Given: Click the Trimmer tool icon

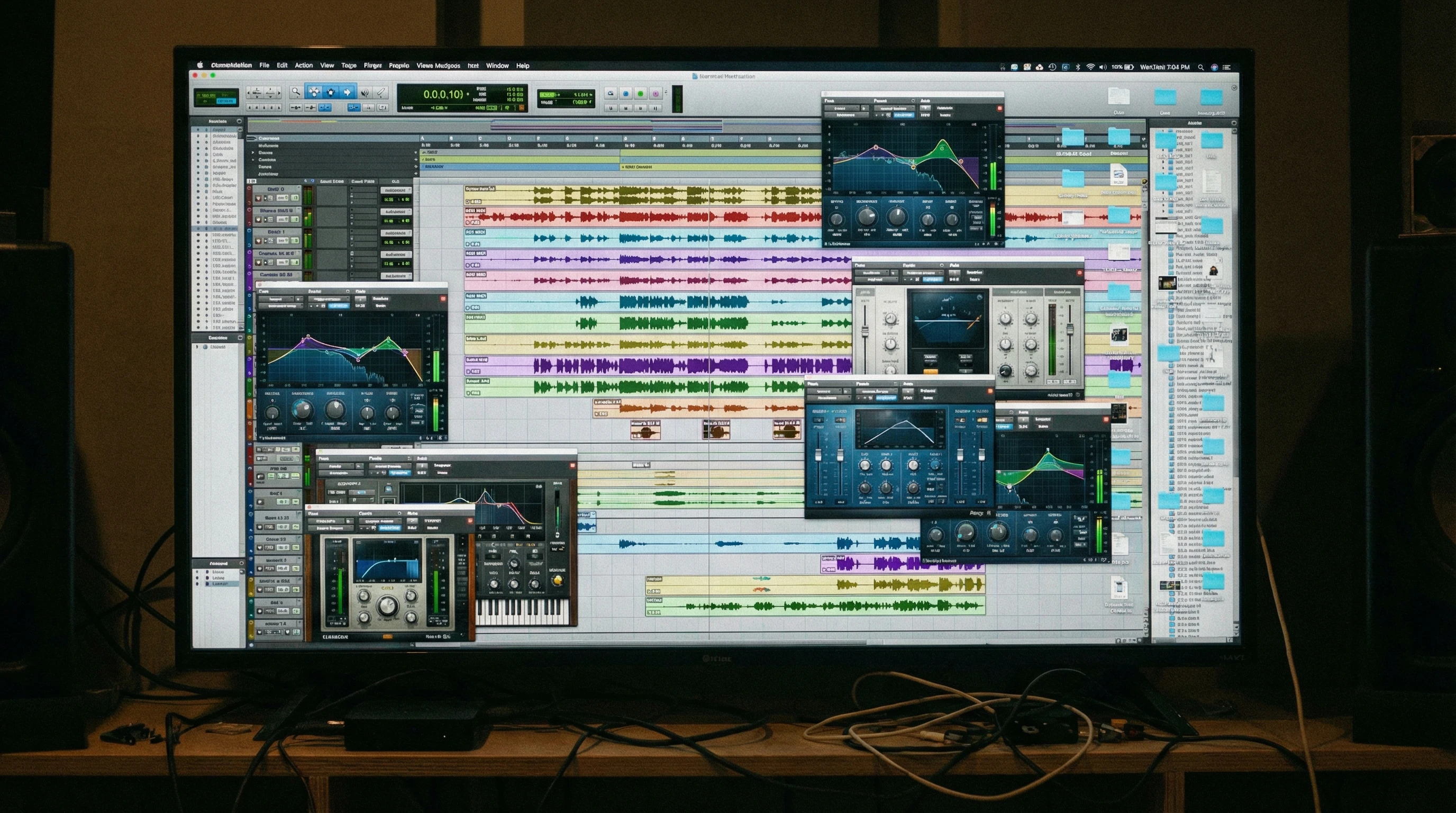Looking at the screenshot, I should (x=315, y=92).
